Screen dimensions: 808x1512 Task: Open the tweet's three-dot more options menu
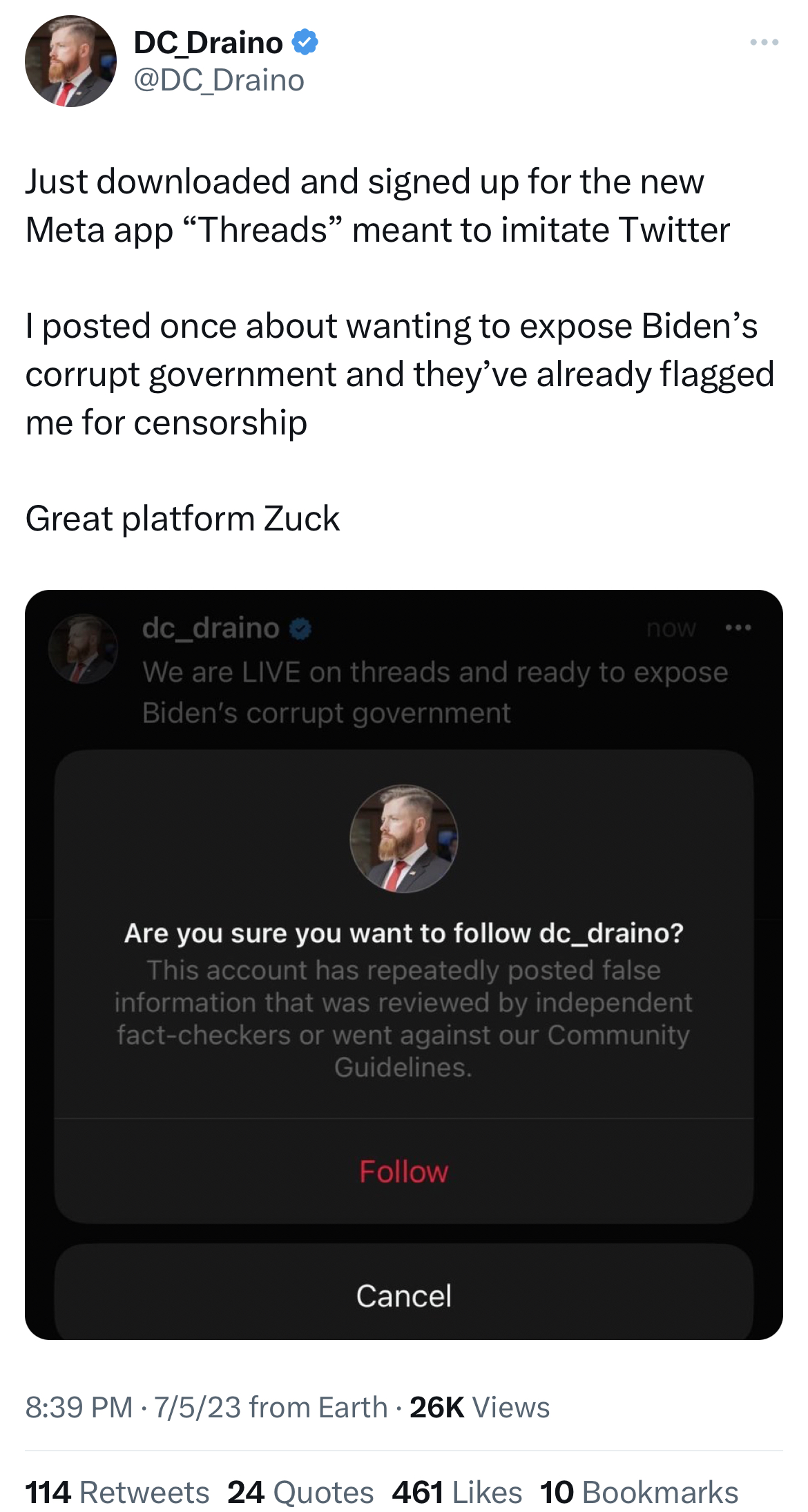tap(764, 43)
